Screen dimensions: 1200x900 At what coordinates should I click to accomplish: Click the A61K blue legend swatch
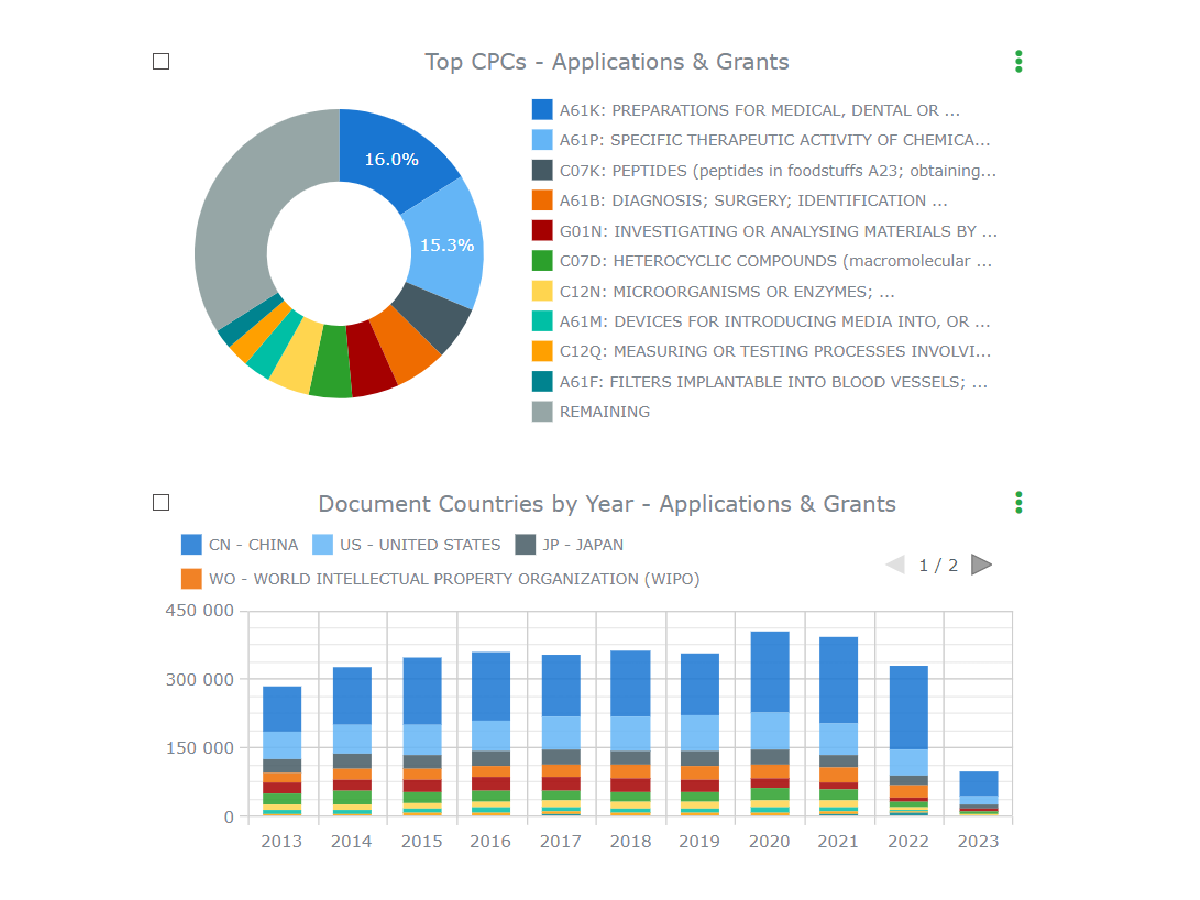tap(542, 110)
